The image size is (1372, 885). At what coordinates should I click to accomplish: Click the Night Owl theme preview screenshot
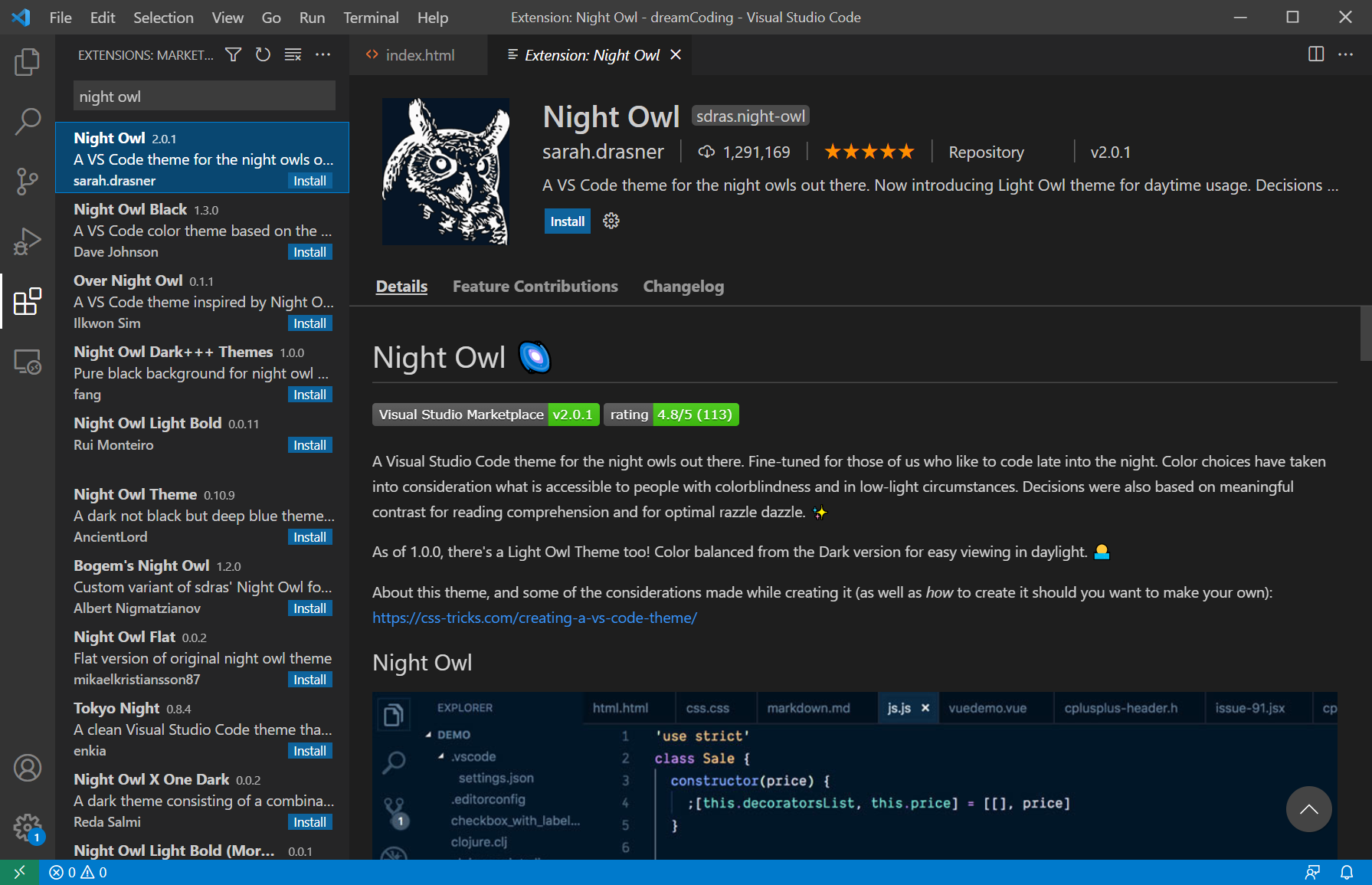pyautogui.click(x=855, y=775)
